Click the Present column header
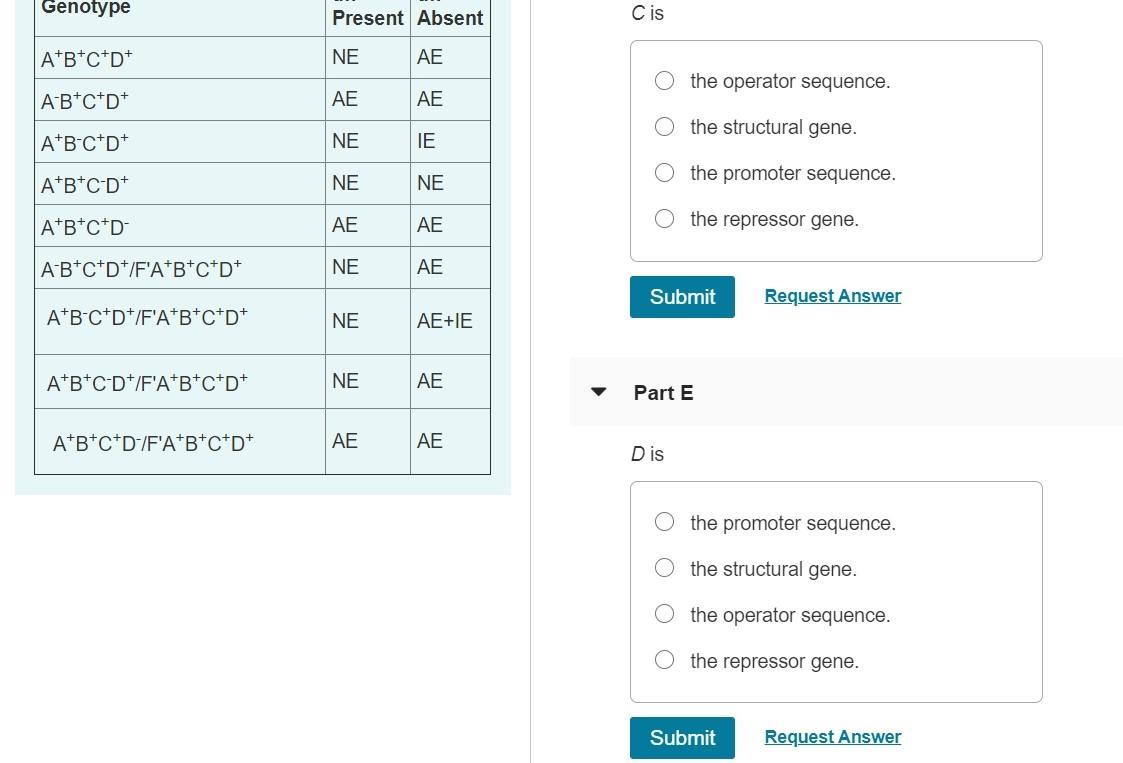Viewport: 1123px width, 763px height. (x=367, y=17)
